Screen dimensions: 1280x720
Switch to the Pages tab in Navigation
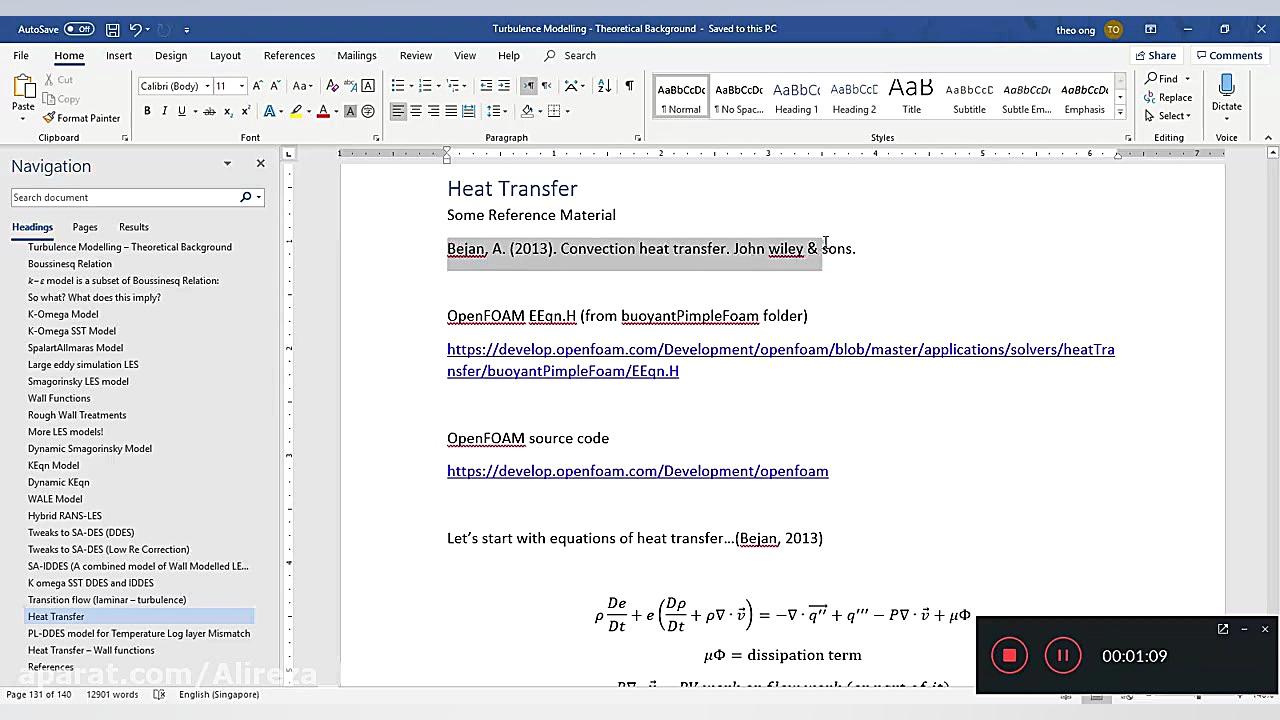[x=85, y=227]
